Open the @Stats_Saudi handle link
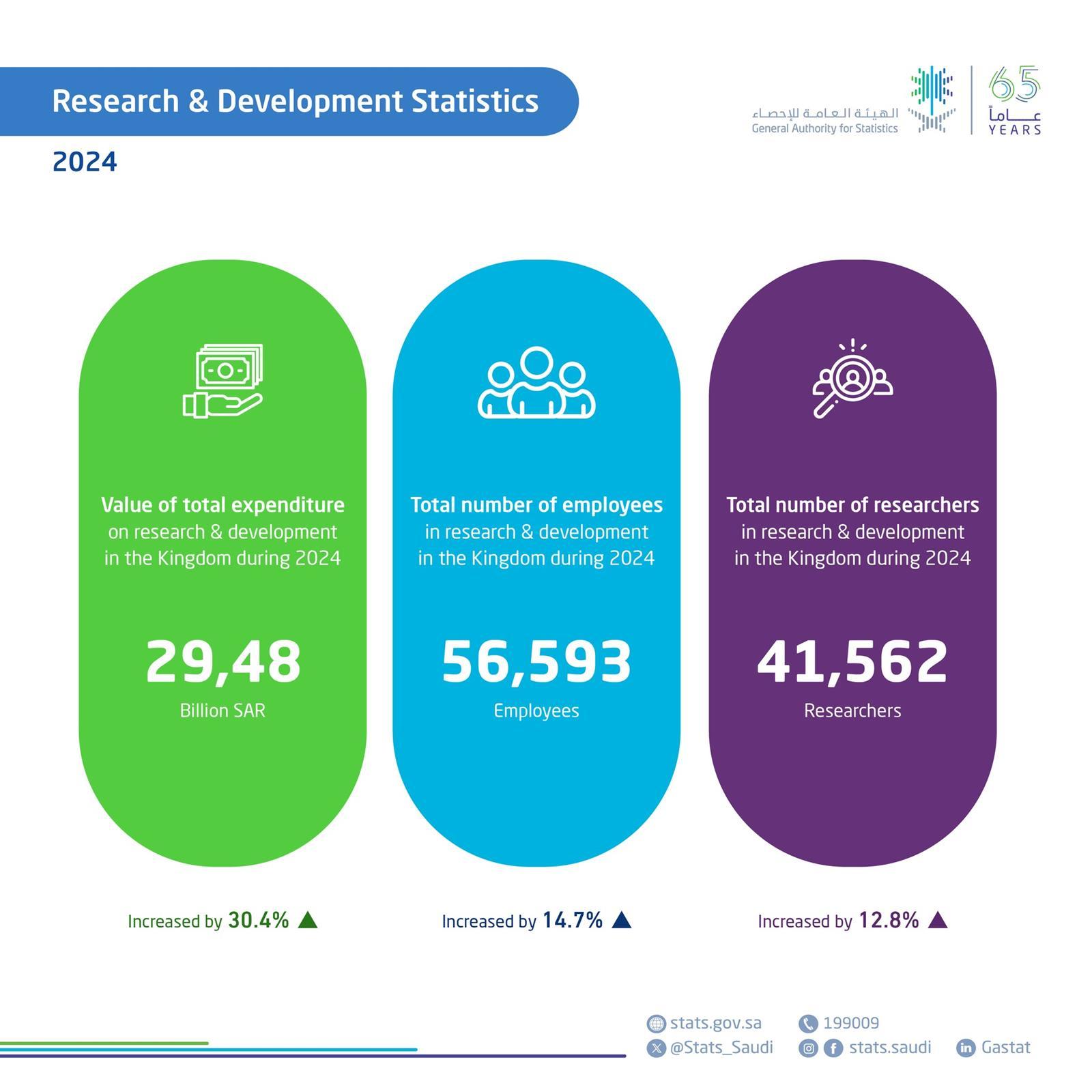Image resolution: width=1092 pixels, height=1092 pixels. [x=721, y=1048]
